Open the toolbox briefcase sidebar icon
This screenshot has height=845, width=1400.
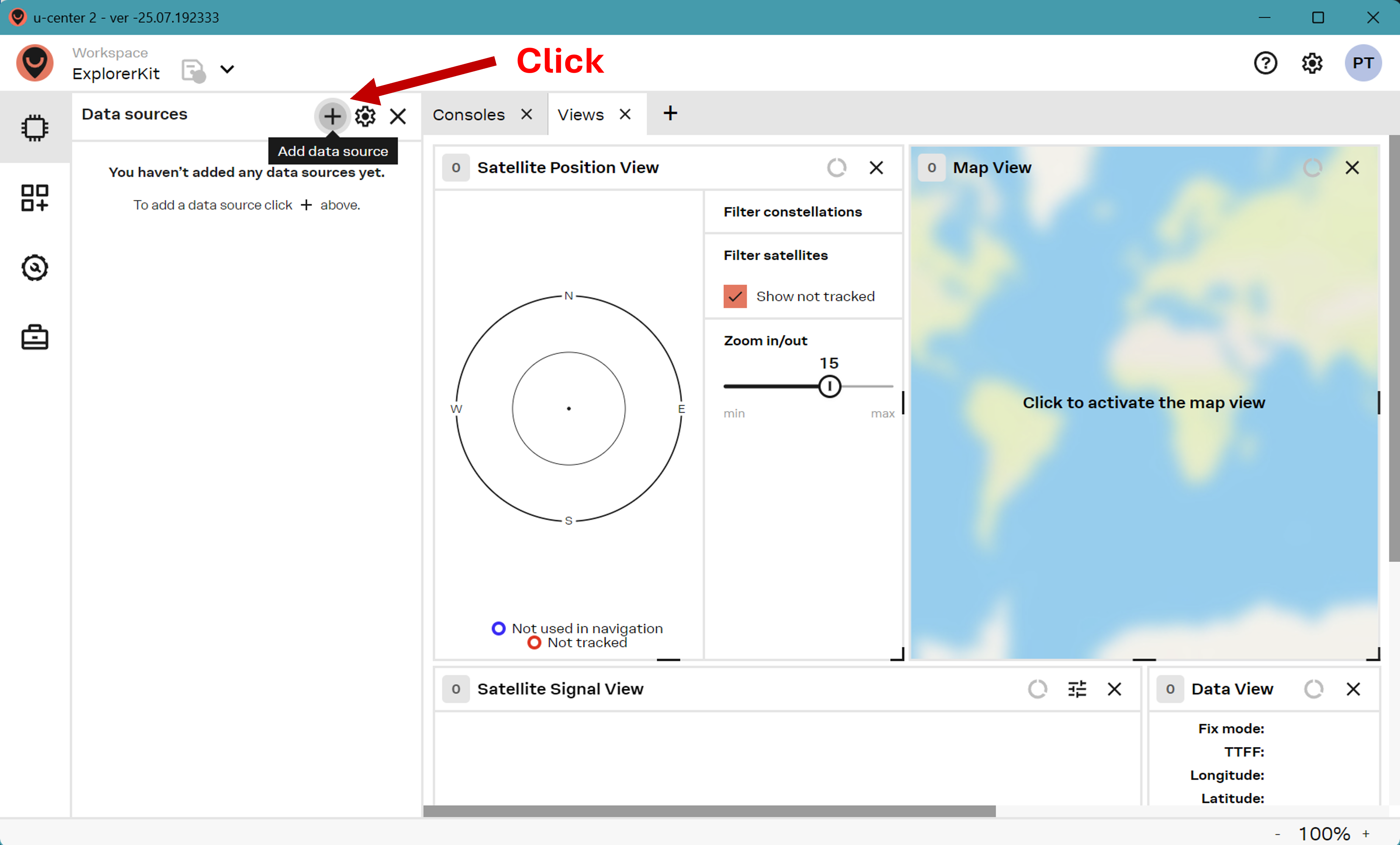[35, 338]
